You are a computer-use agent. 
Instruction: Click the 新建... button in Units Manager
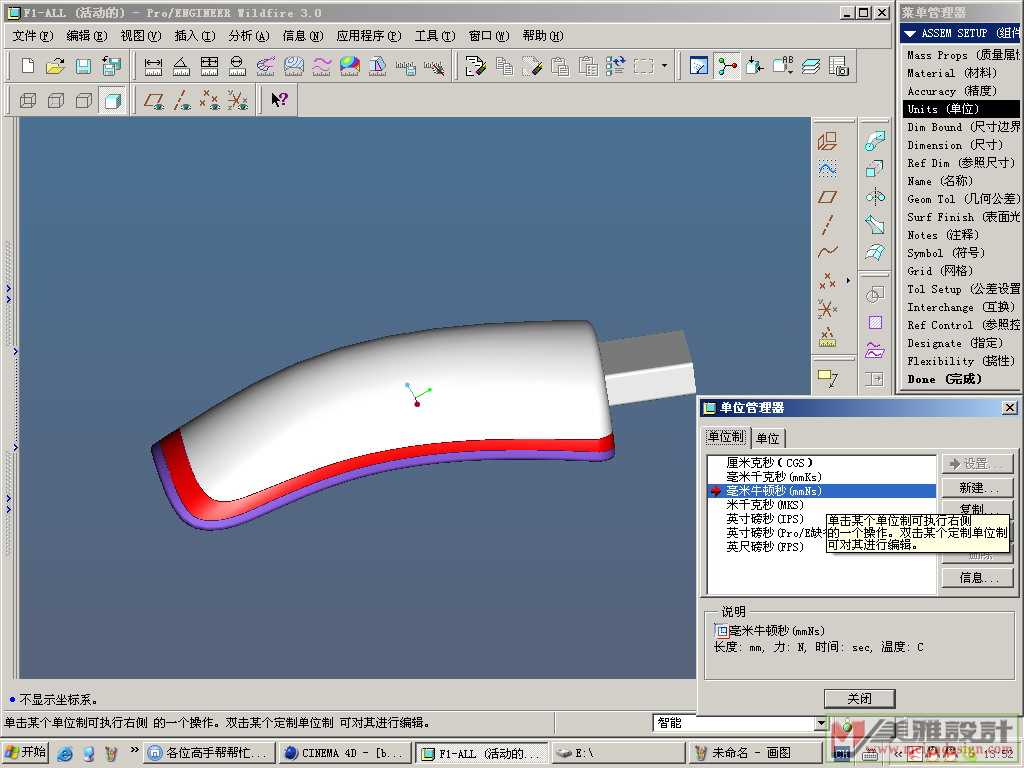(978, 488)
